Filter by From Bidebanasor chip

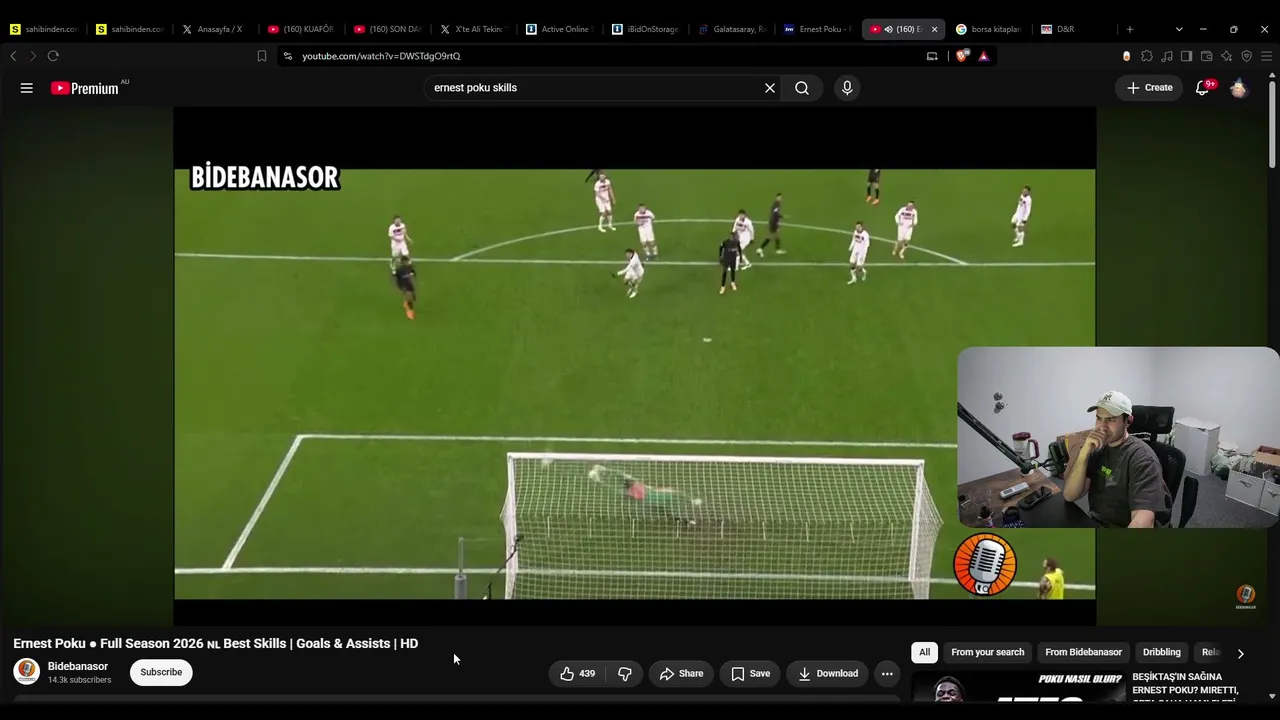click(x=1083, y=652)
